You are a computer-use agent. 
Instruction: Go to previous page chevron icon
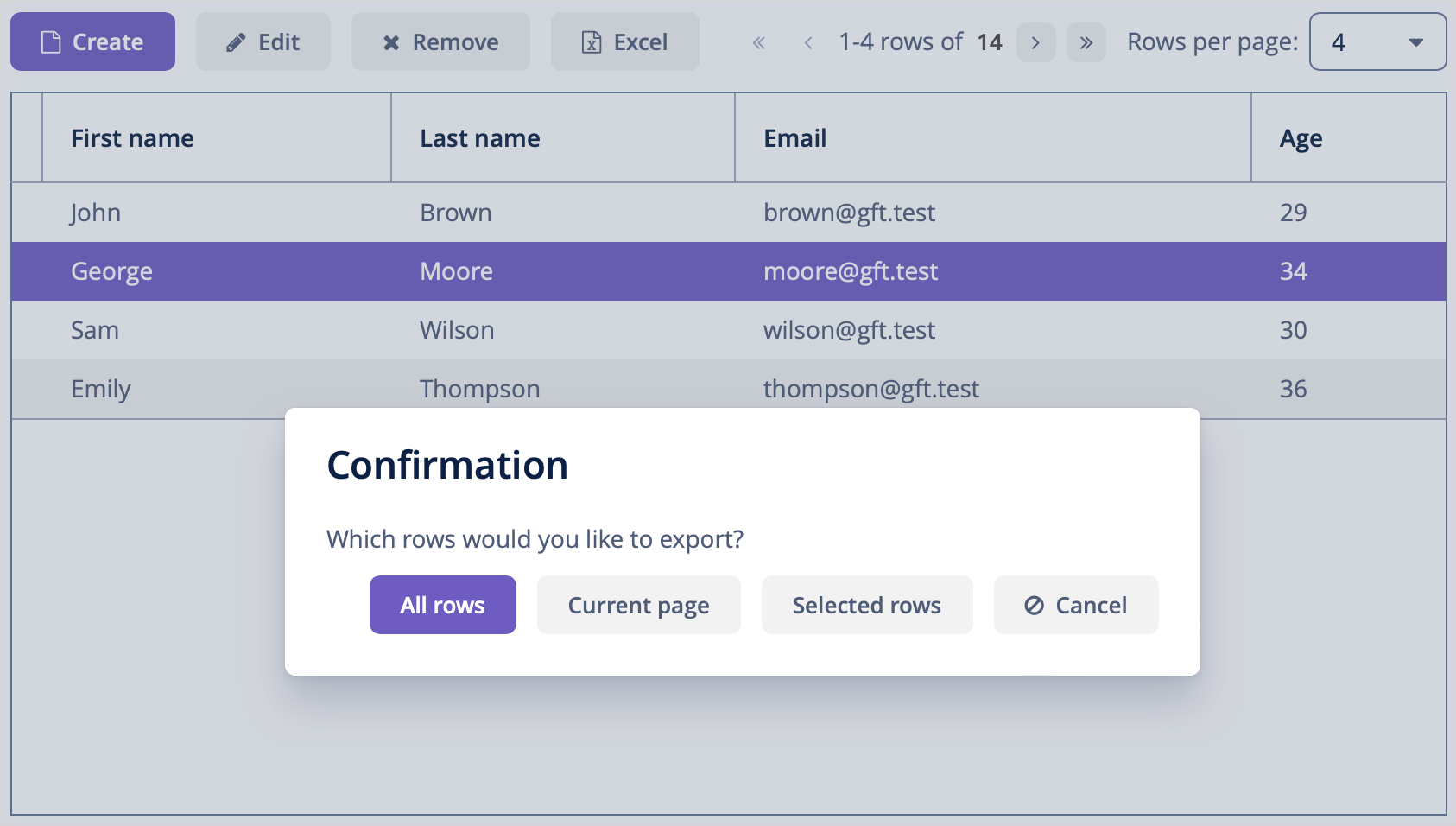click(x=808, y=42)
